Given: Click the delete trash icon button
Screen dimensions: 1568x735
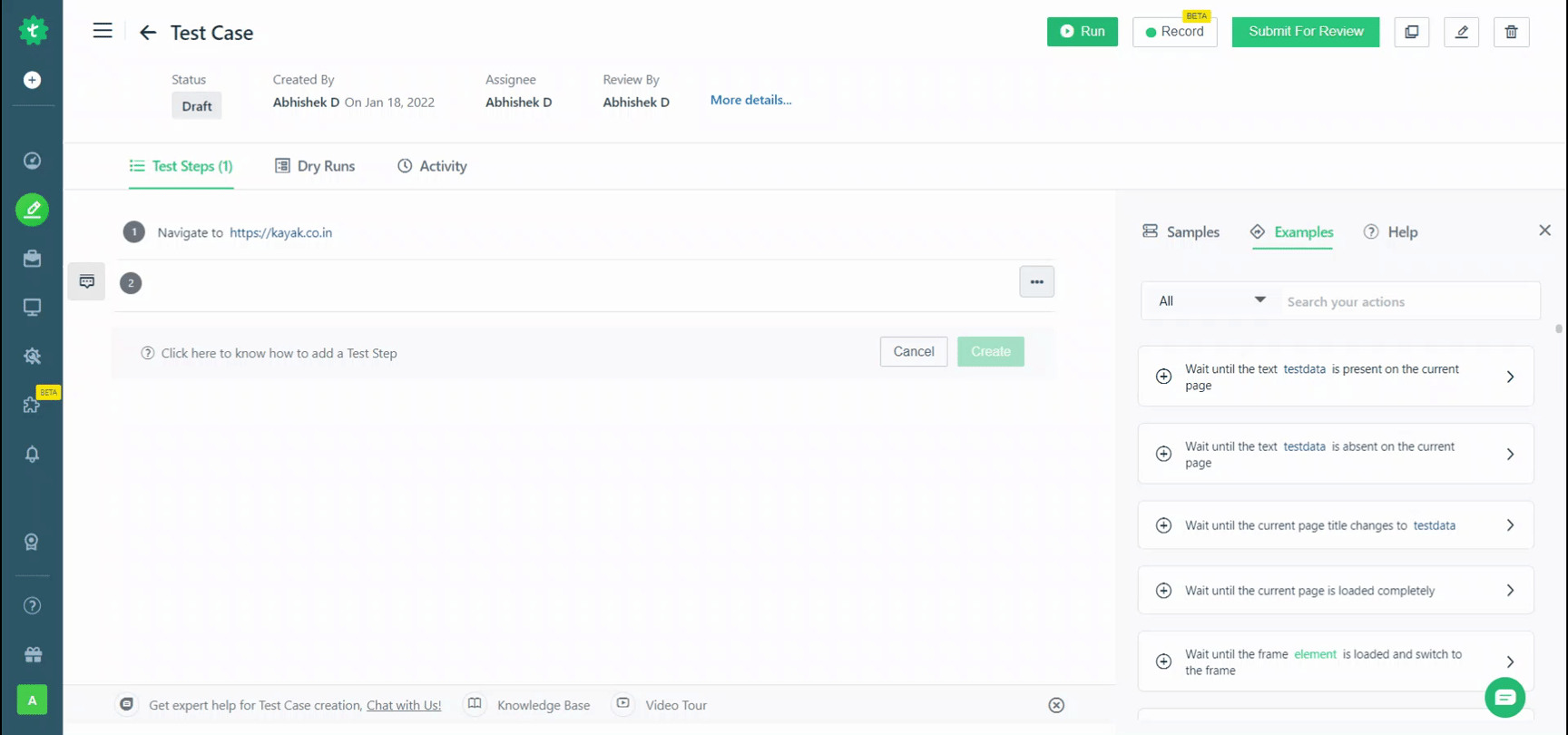Looking at the screenshot, I should [1512, 32].
